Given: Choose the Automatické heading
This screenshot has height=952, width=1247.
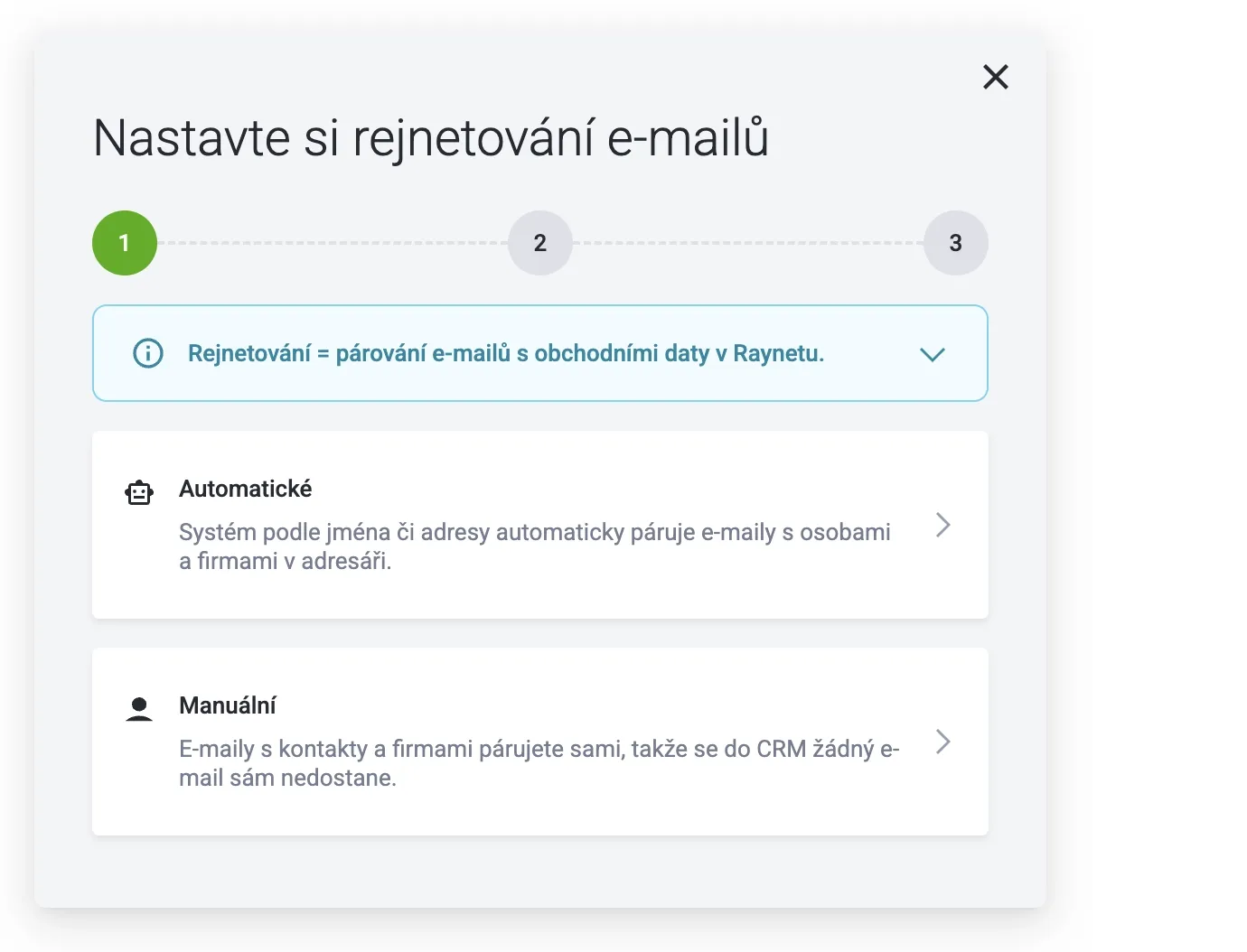Looking at the screenshot, I should click(245, 489).
